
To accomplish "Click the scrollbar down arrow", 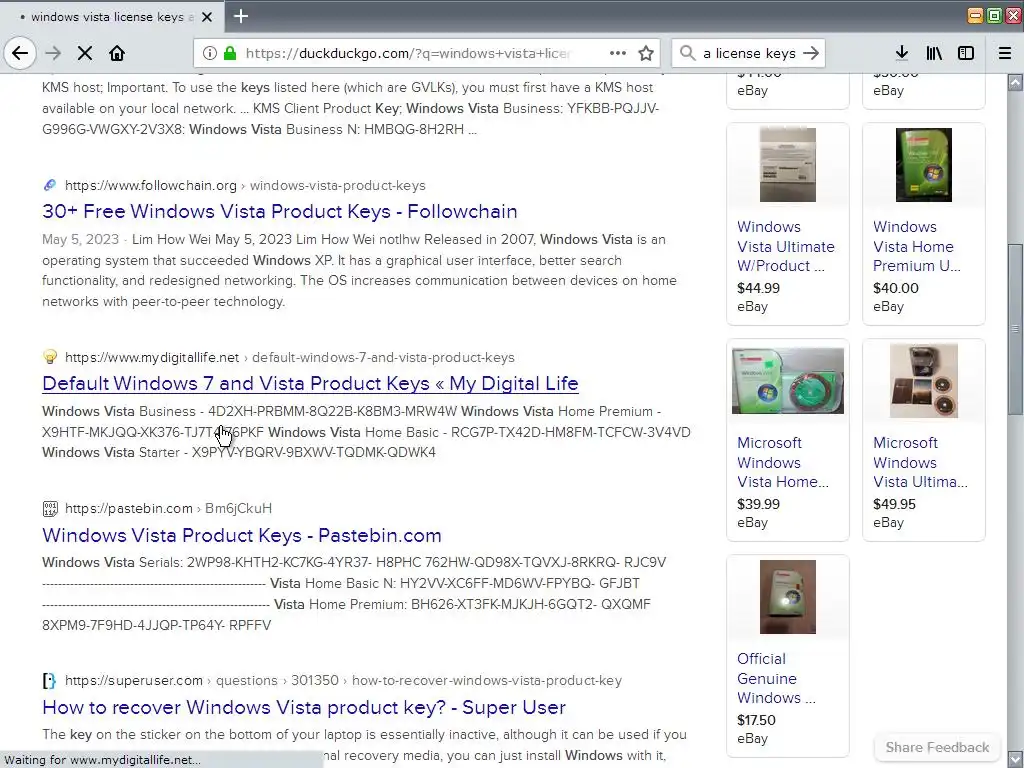I will point(1015,760).
